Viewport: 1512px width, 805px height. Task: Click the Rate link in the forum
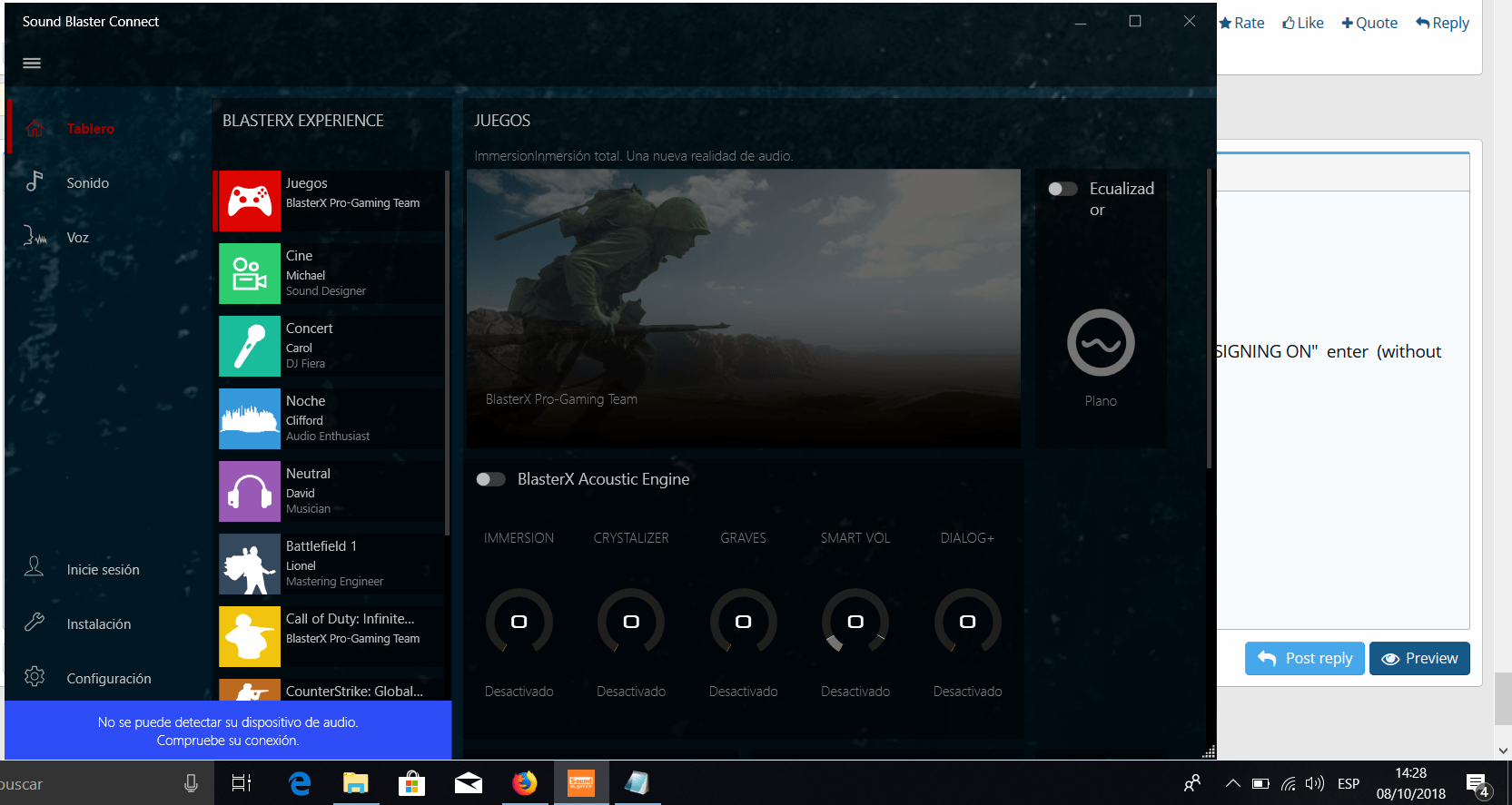coord(1241,23)
